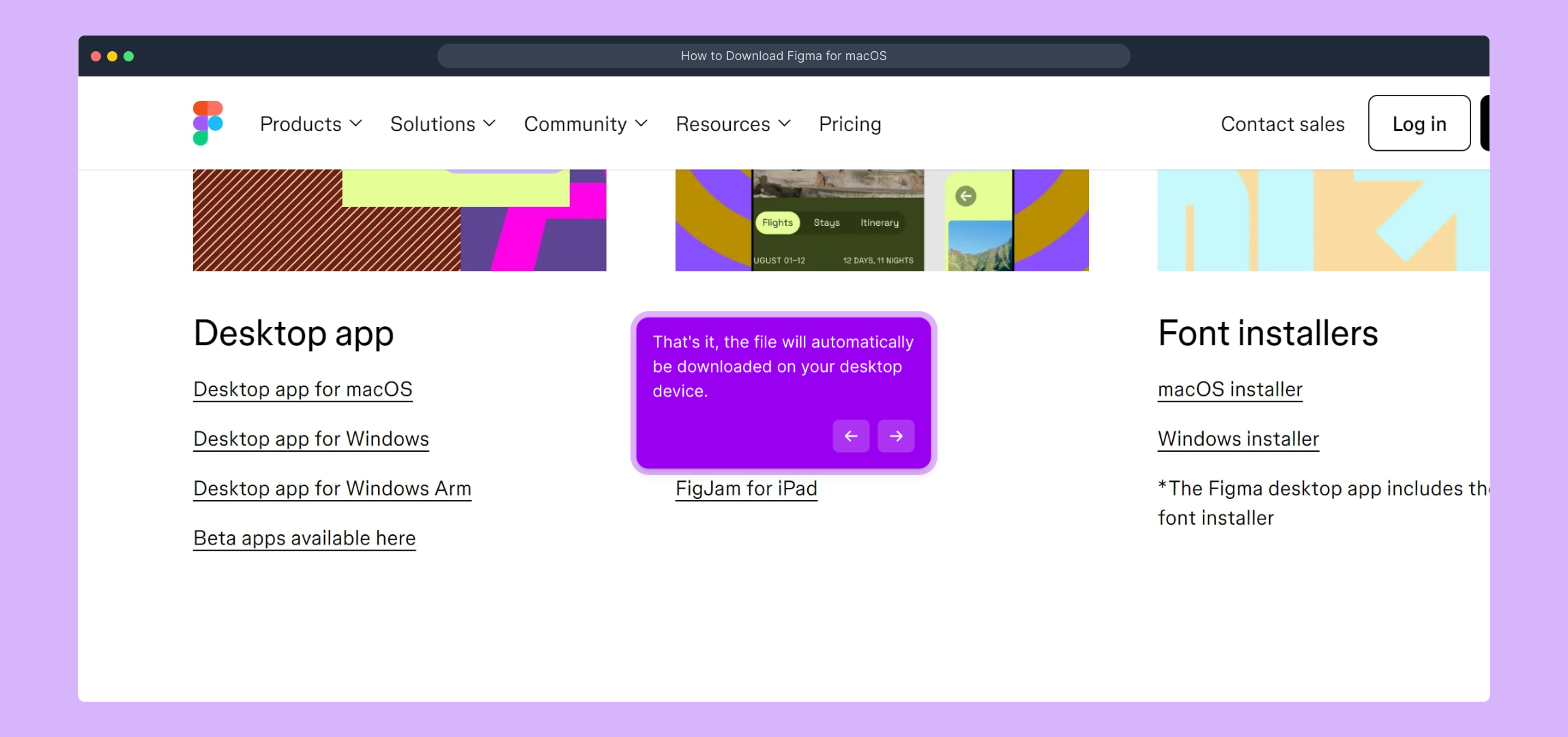Viewport: 1568px width, 737px height.
Task: Click the macOS installer font link
Action: [x=1230, y=389]
